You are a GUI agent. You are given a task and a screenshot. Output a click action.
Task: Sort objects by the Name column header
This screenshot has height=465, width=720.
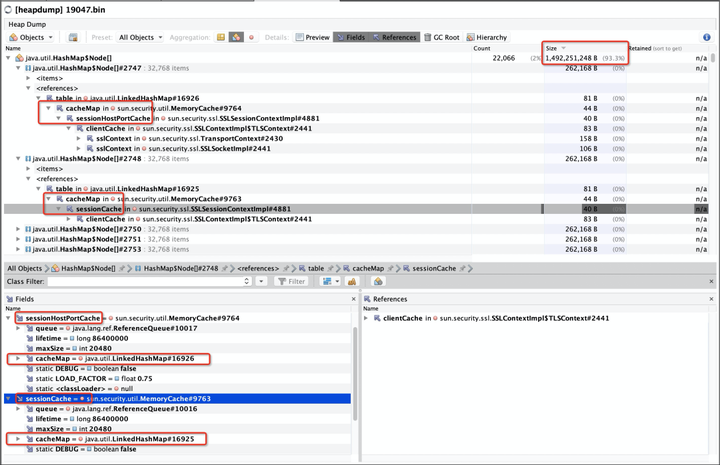(13, 48)
